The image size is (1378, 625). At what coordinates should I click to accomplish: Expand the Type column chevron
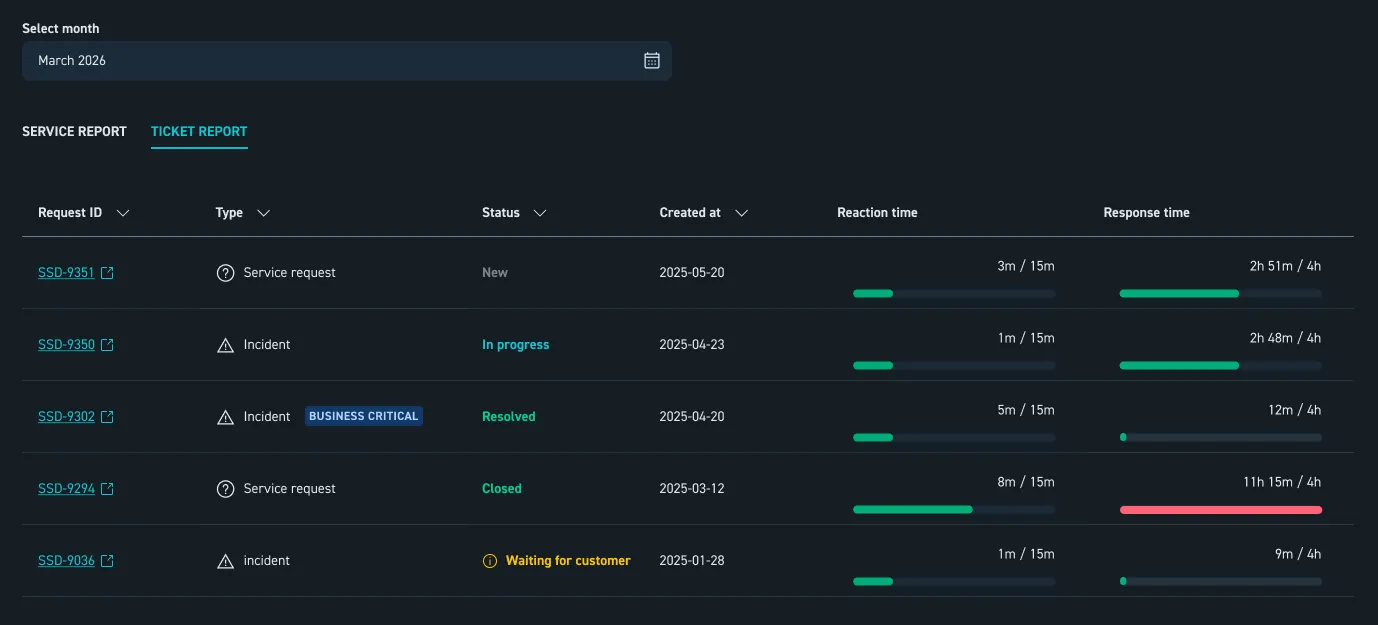click(x=264, y=213)
